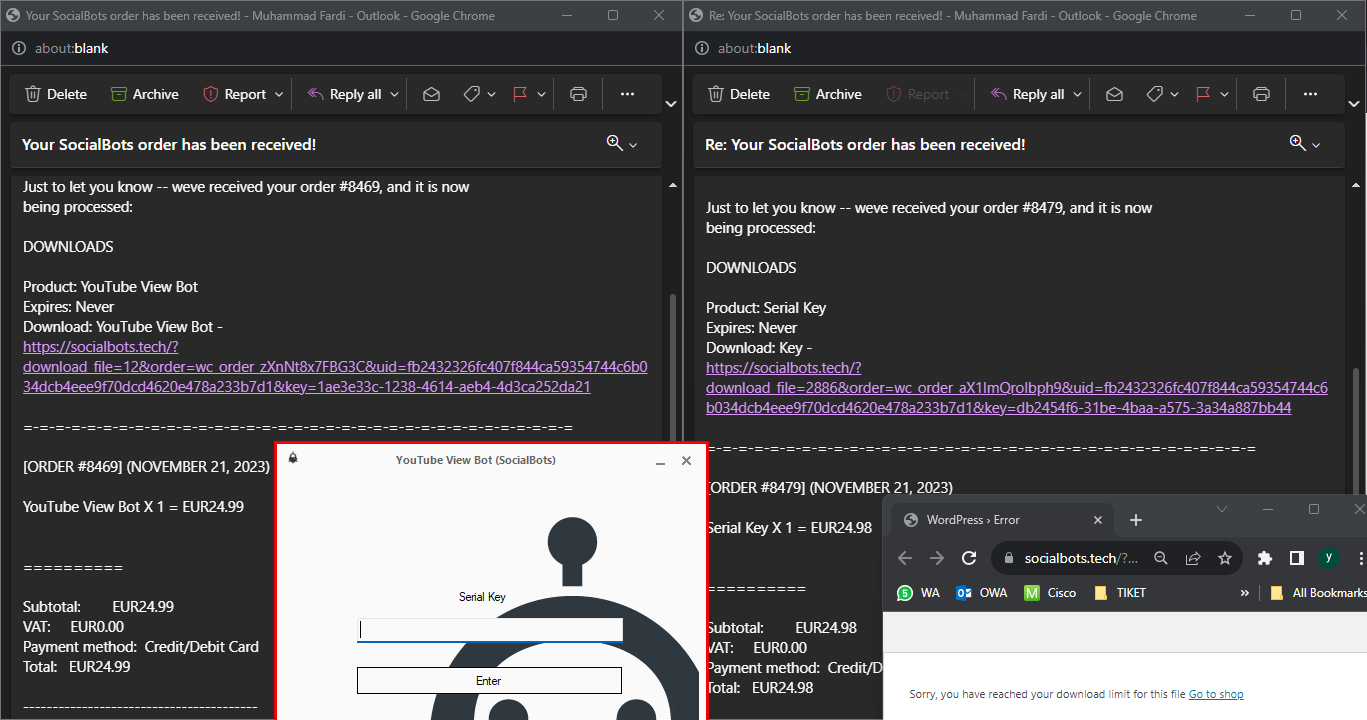Expand the toolbar overflow chevron in left window

click(x=670, y=103)
